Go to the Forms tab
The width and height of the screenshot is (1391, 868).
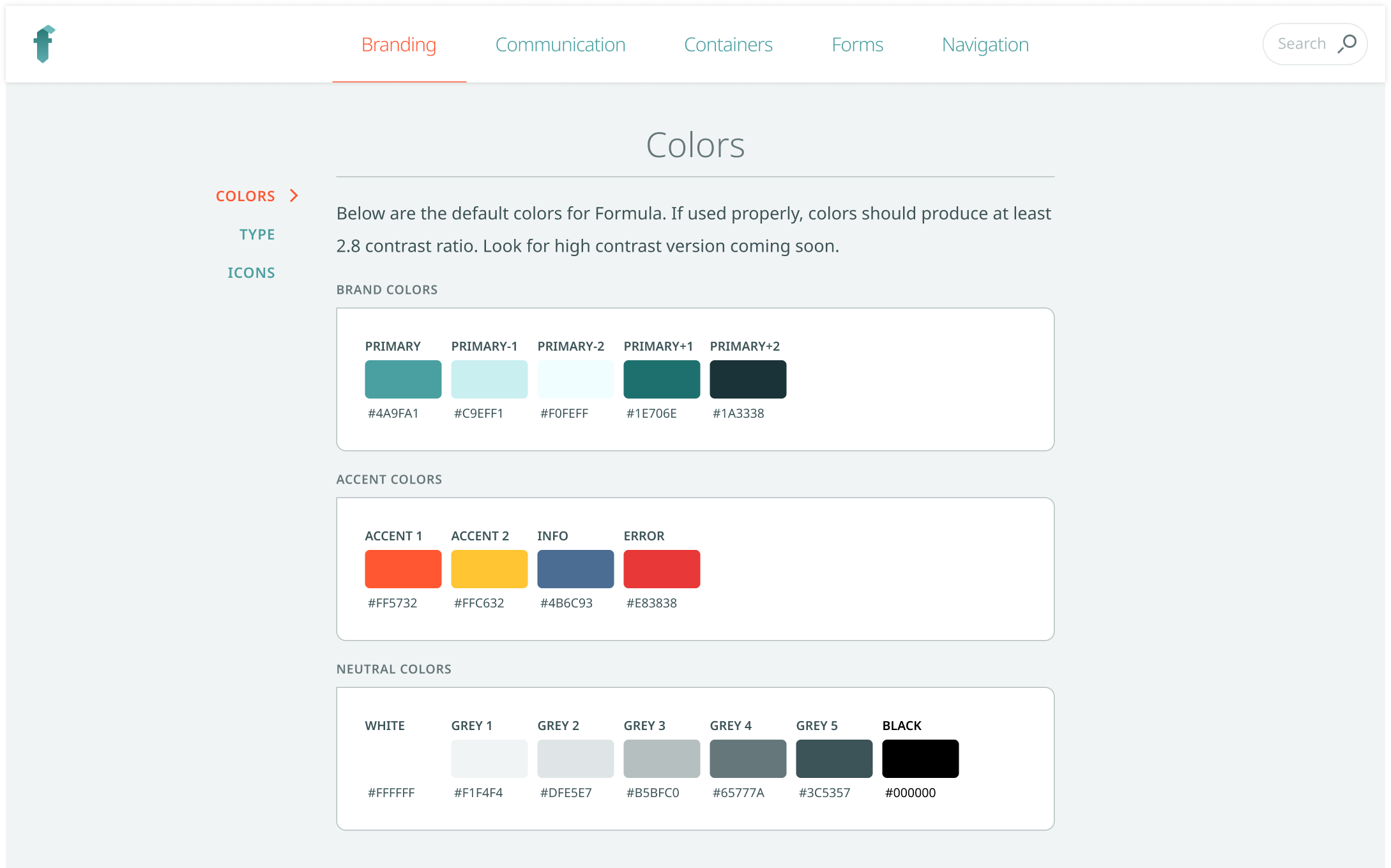coord(857,45)
